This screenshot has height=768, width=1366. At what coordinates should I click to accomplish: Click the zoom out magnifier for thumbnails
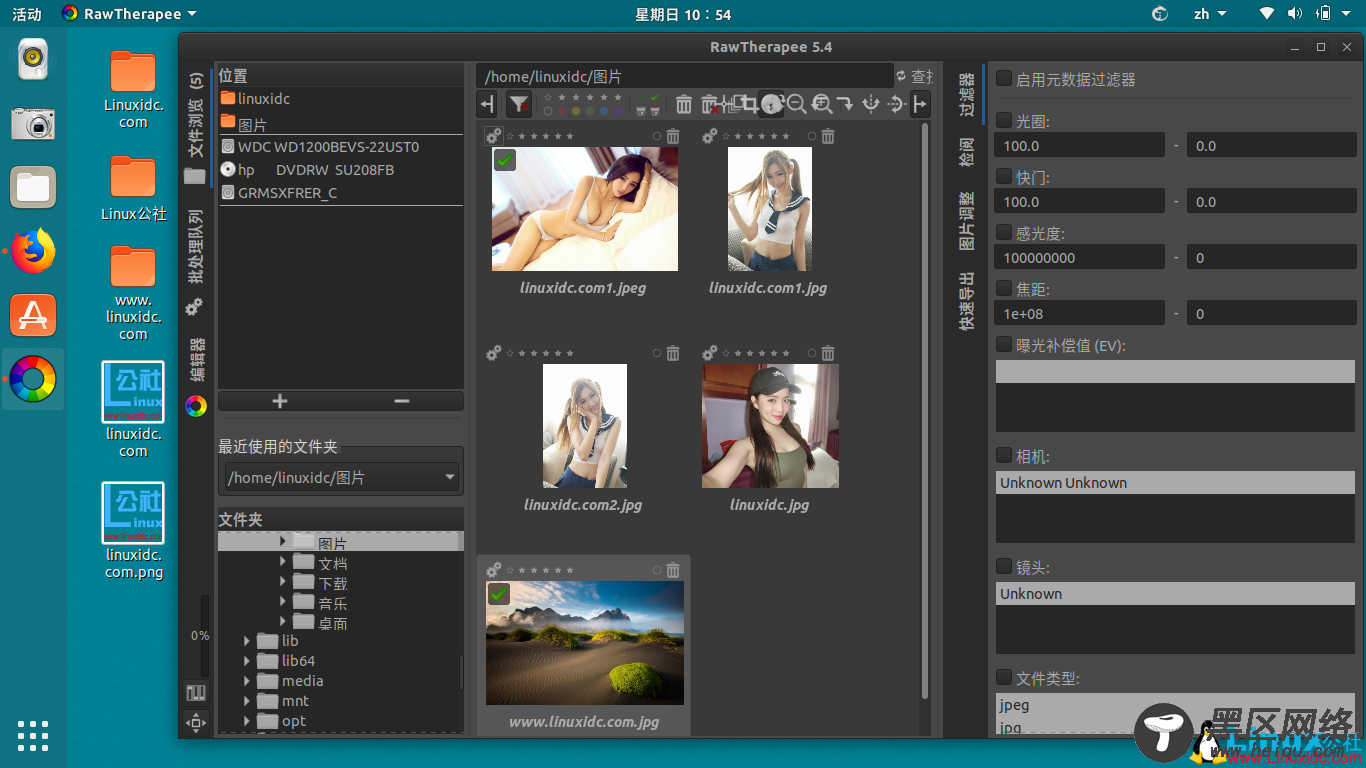click(x=796, y=104)
